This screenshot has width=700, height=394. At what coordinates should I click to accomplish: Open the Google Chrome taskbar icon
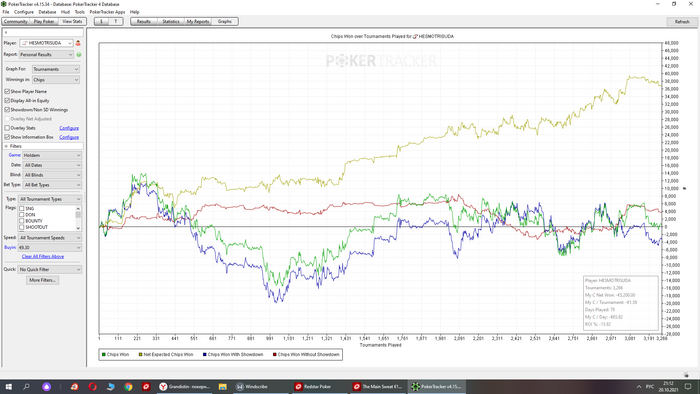pyautogui.click(x=128, y=386)
